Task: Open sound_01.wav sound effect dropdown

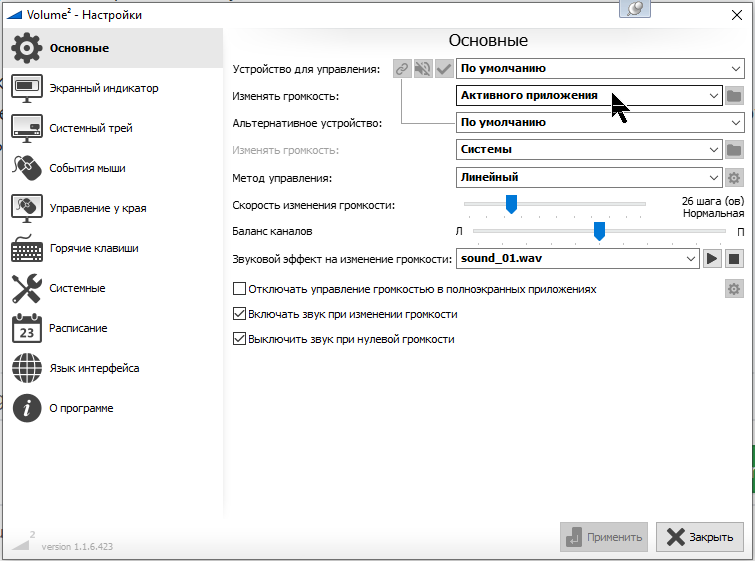Action: pyautogui.click(x=578, y=259)
